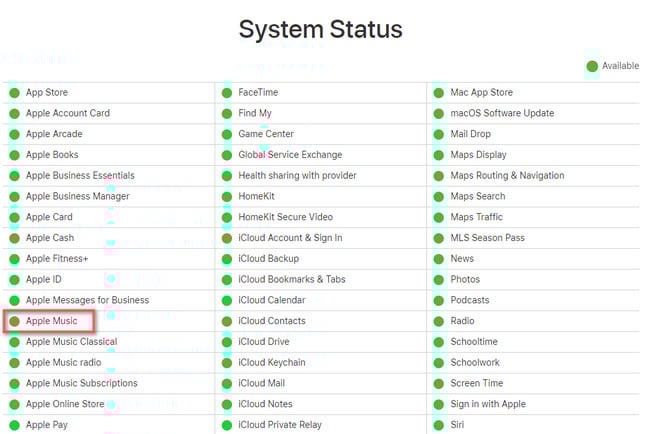The width and height of the screenshot is (650, 434).
Task: Click the status dot beside Mac App Store
Action: coord(439,93)
